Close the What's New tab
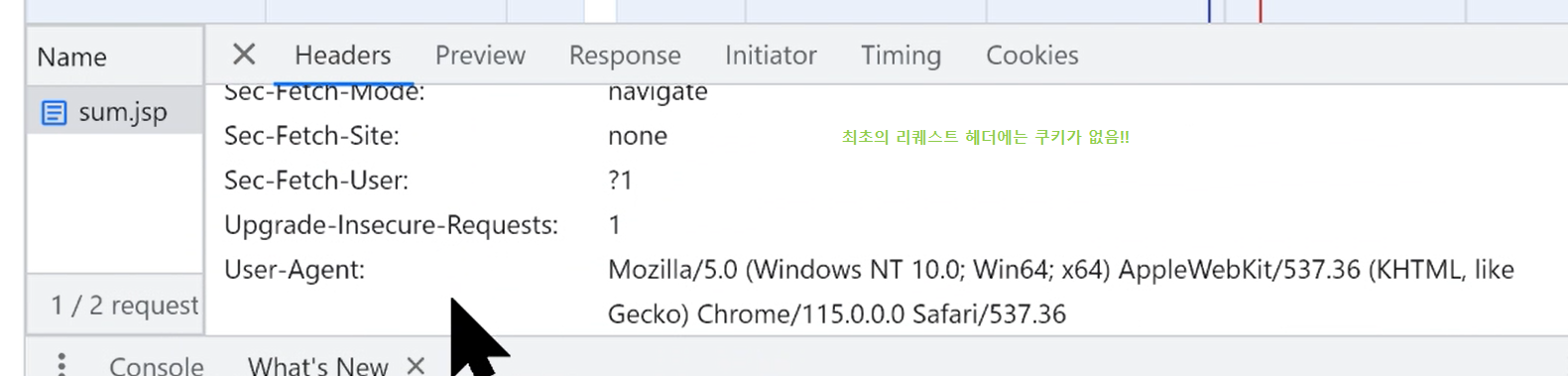 click(416, 365)
